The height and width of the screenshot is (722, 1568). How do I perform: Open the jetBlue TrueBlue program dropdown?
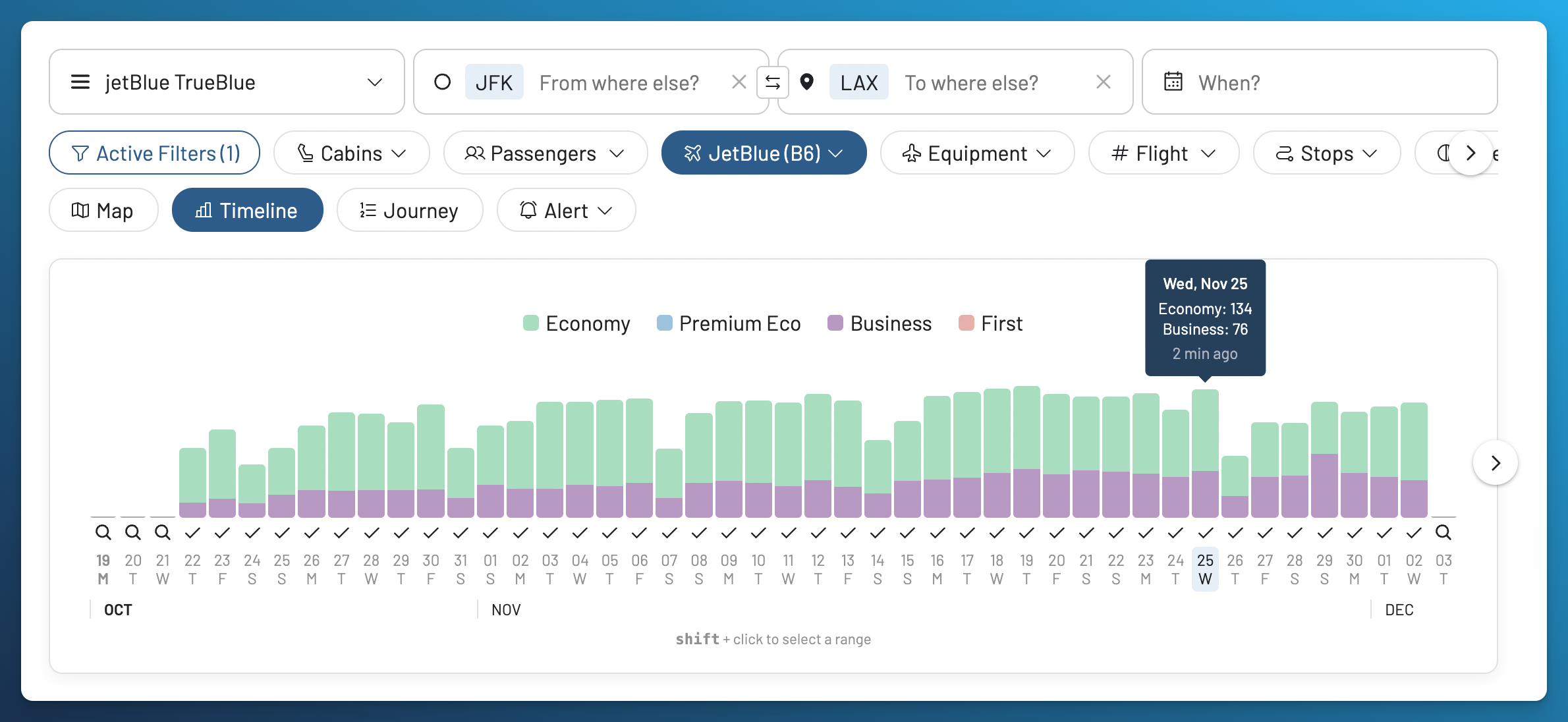227,82
